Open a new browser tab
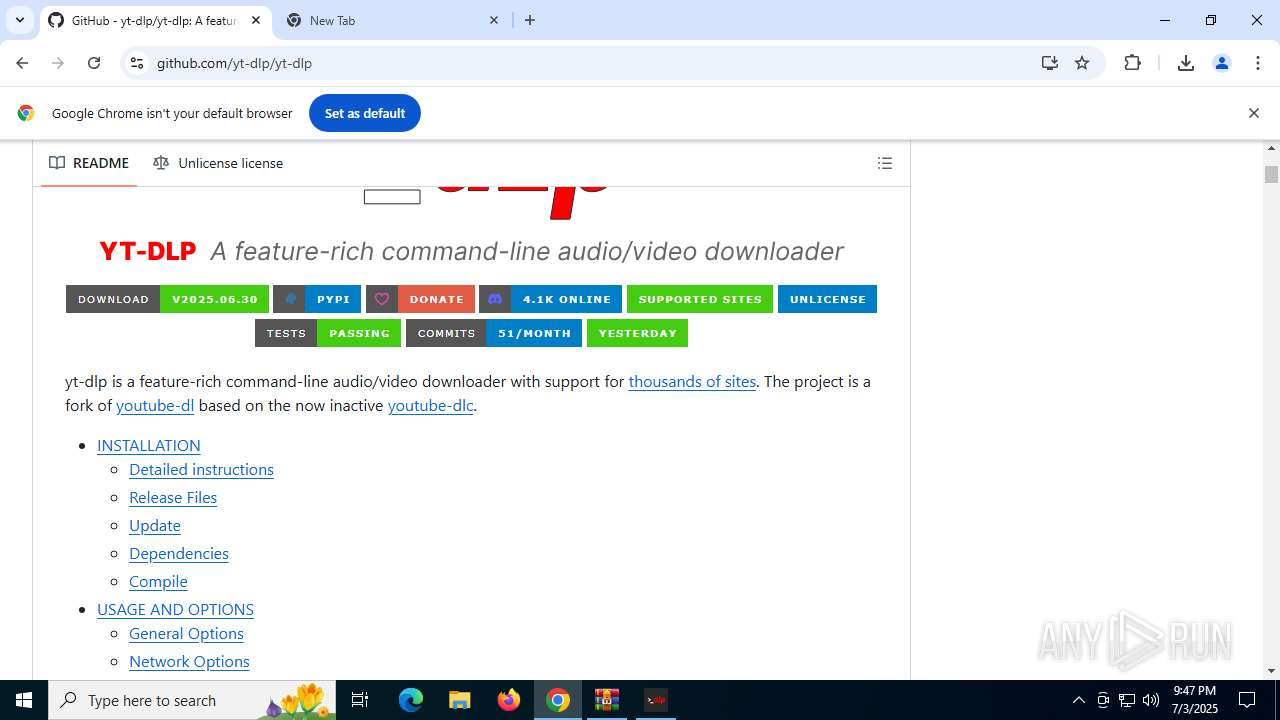Image resolution: width=1280 pixels, height=720 pixels. (530, 20)
